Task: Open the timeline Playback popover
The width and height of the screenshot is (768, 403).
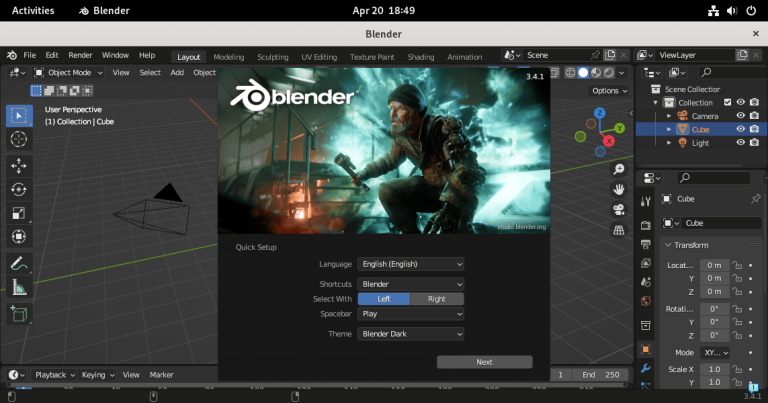Action: (x=54, y=375)
